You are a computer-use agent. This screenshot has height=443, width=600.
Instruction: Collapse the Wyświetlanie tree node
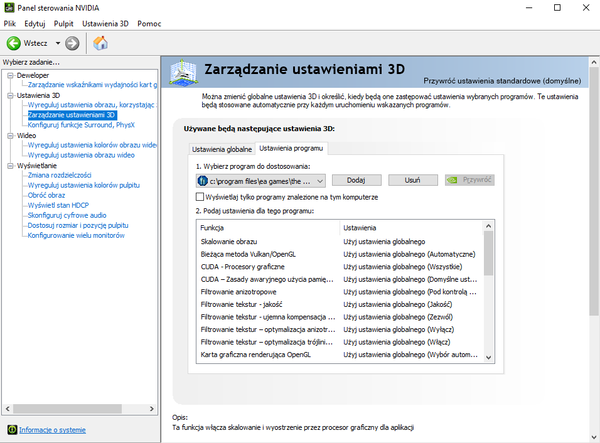(8, 165)
